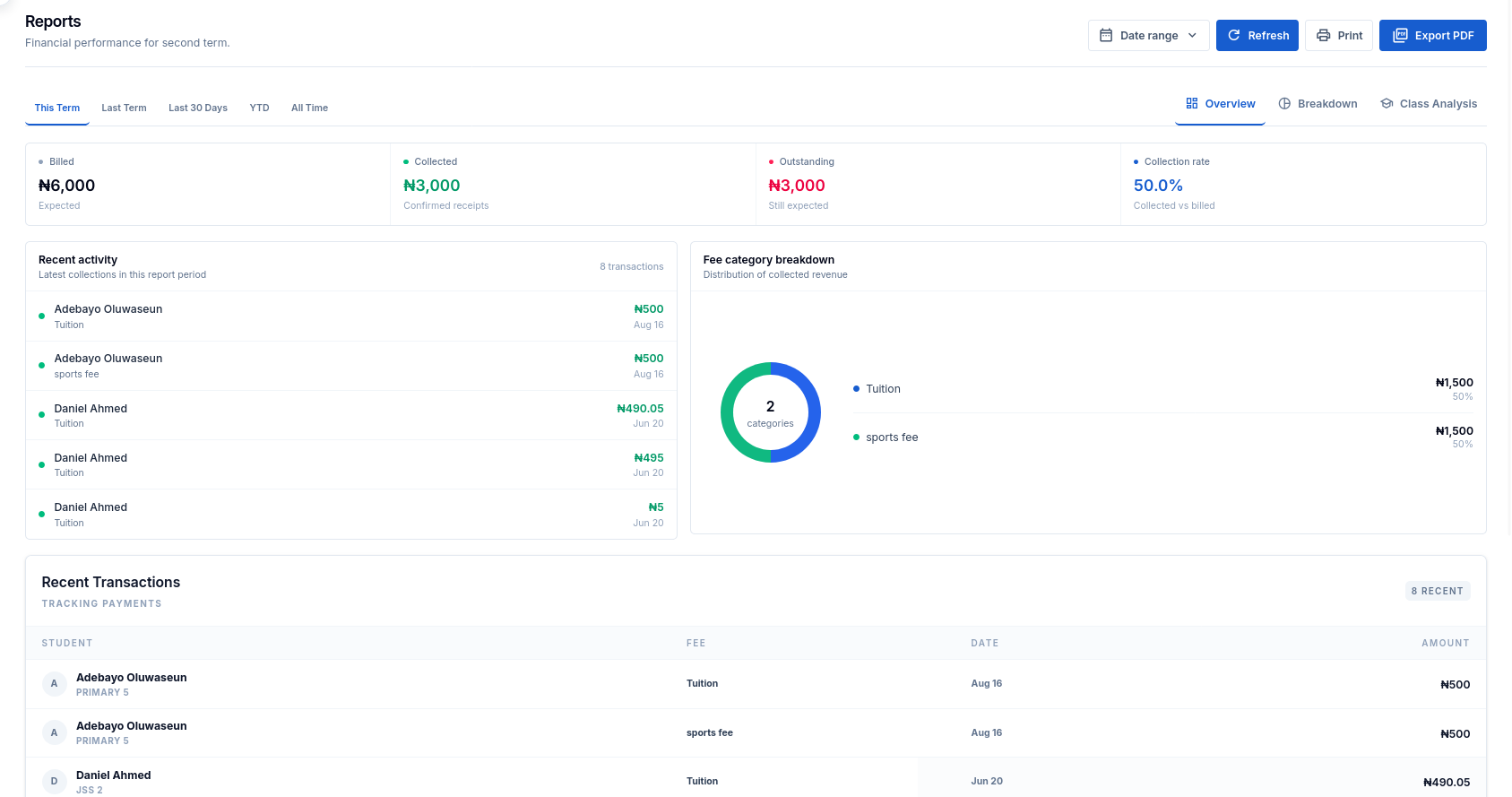
Task: Open the Class Analysis tab
Action: (1429, 104)
